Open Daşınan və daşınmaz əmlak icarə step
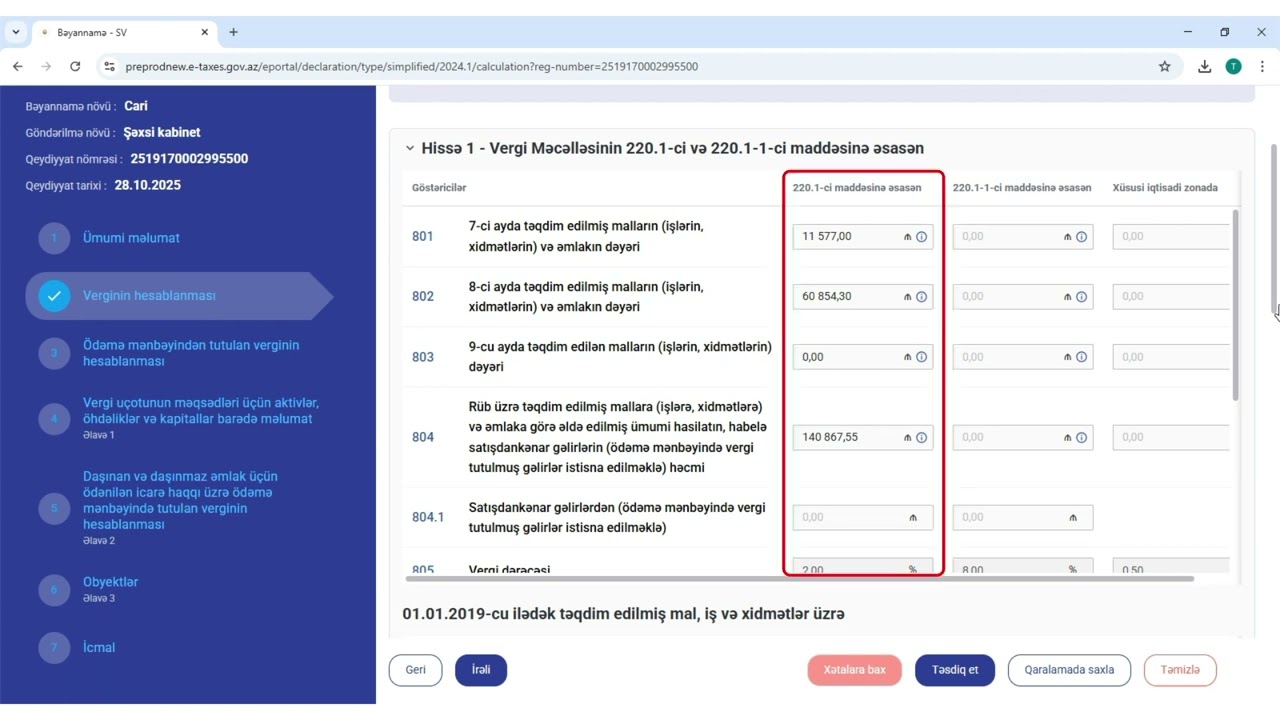 pyautogui.click(x=181, y=508)
